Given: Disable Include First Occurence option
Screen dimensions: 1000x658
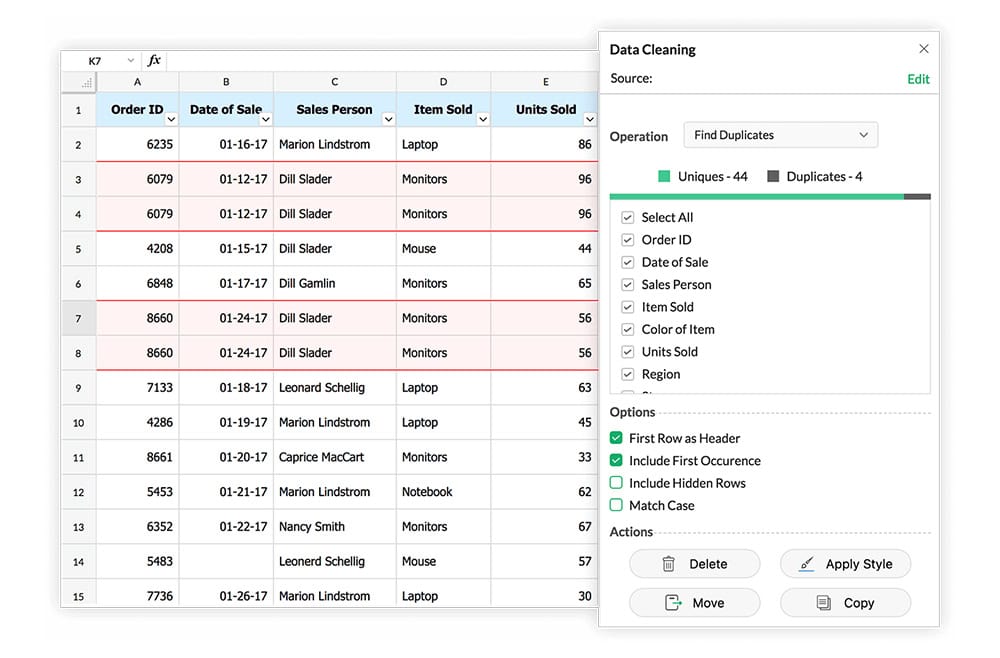Looking at the screenshot, I should click(x=616, y=460).
